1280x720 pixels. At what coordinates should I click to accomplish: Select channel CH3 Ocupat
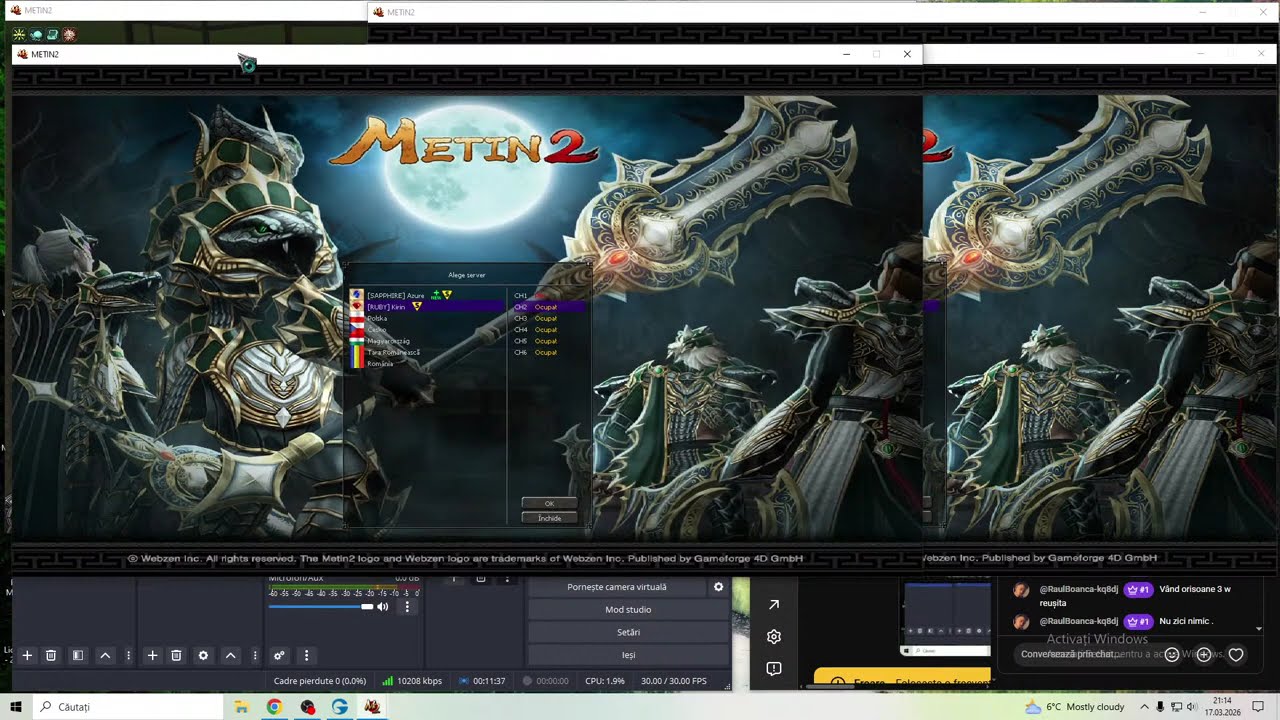tap(548, 318)
